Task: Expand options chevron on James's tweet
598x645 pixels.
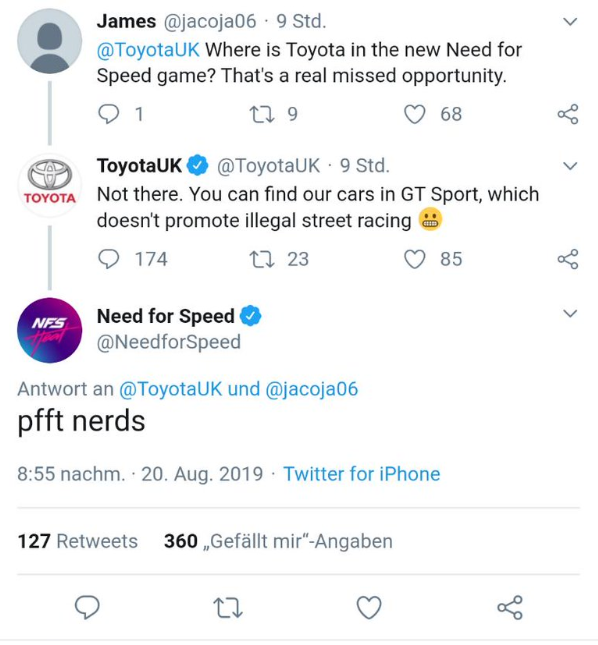Action: point(570,21)
